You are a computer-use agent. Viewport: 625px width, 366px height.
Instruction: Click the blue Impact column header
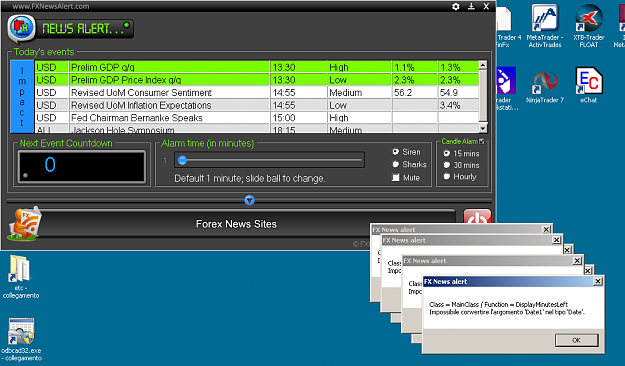(22, 96)
